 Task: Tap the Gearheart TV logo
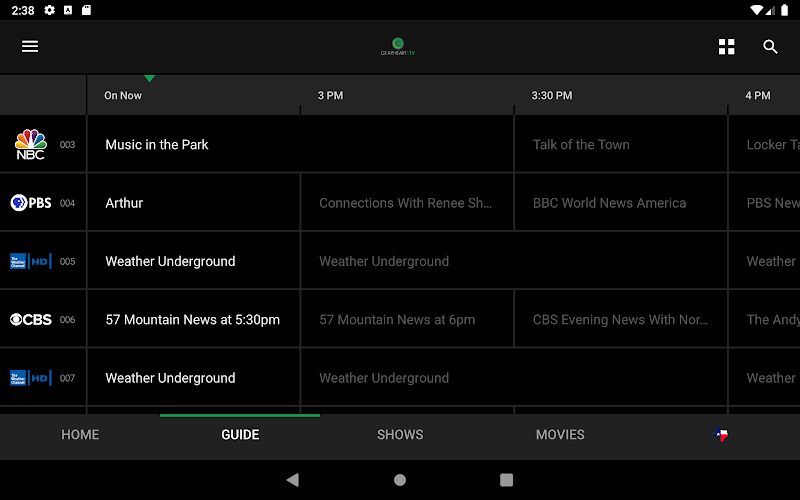[398, 46]
